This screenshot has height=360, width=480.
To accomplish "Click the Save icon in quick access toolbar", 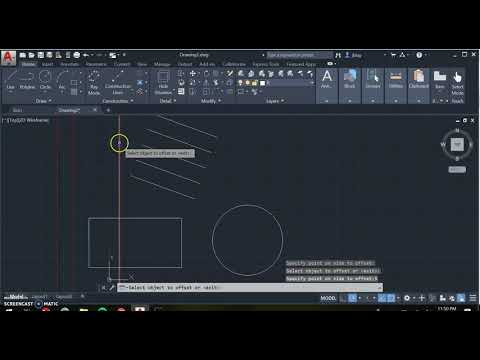I will pyautogui.click(x=41, y=55).
